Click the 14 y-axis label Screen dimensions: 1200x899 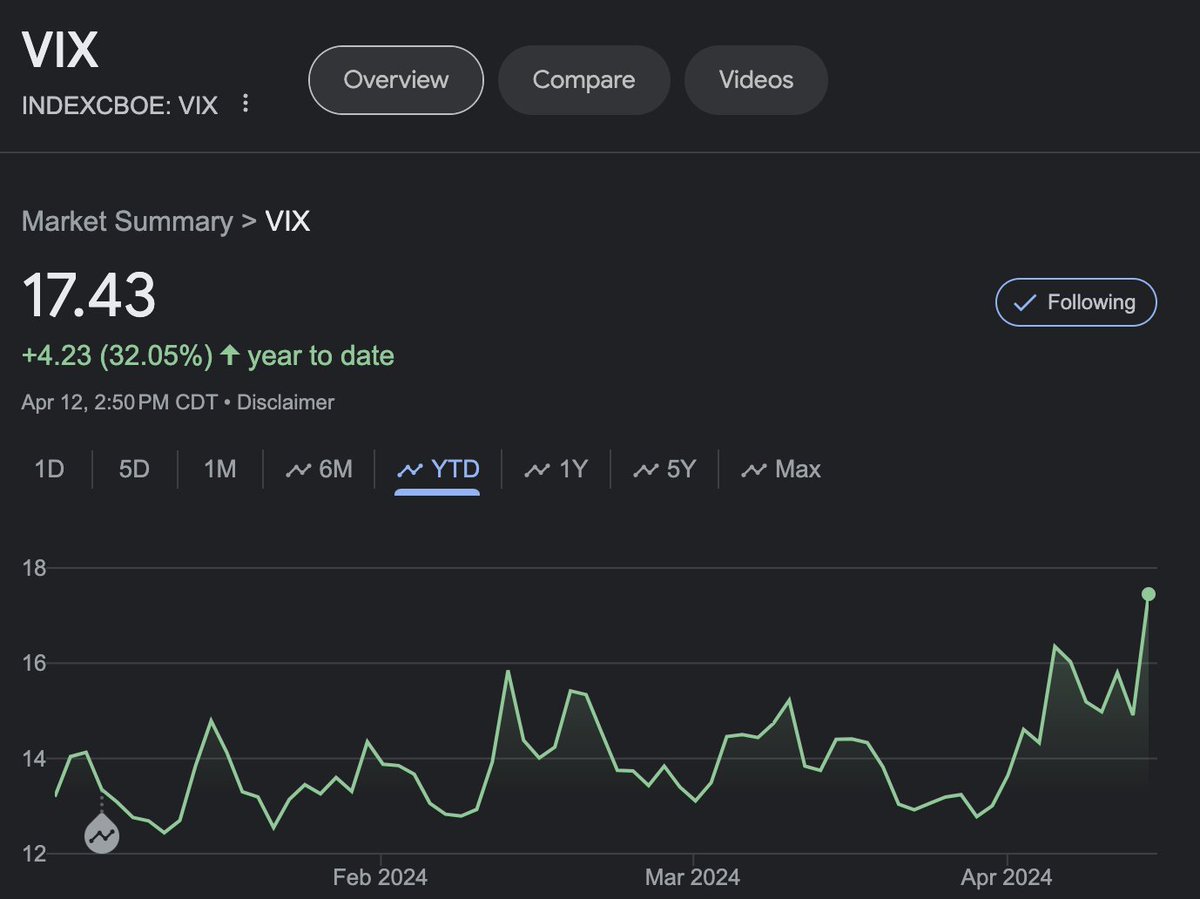pyautogui.click(x=34, y=759)
